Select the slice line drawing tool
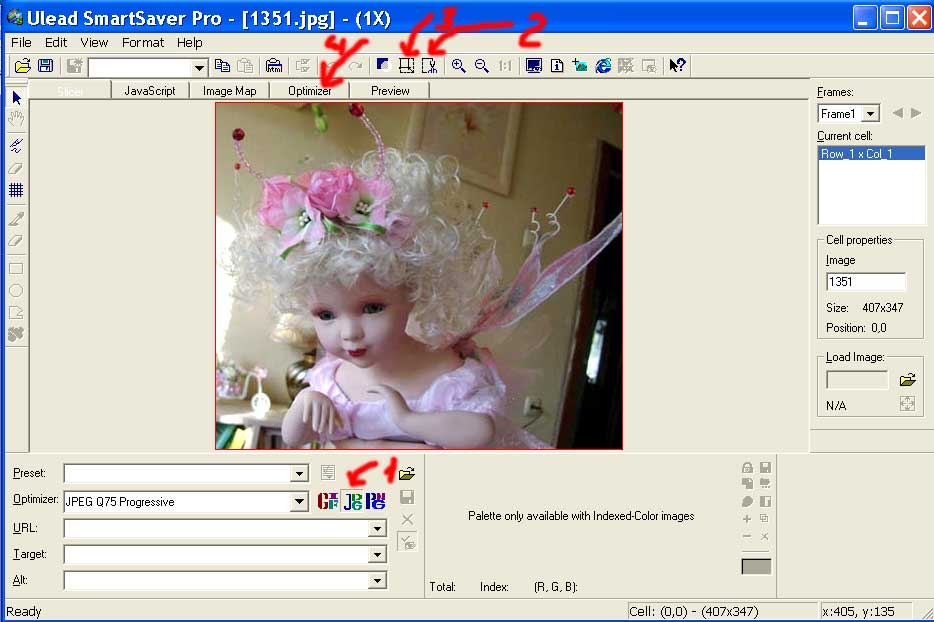Screen dimensions: 934x622 tap(16, 145)
